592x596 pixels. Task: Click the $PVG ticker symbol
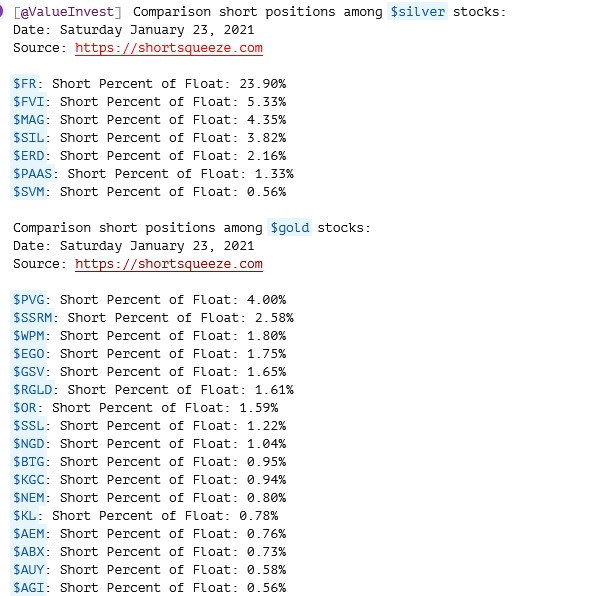(29, 300)
